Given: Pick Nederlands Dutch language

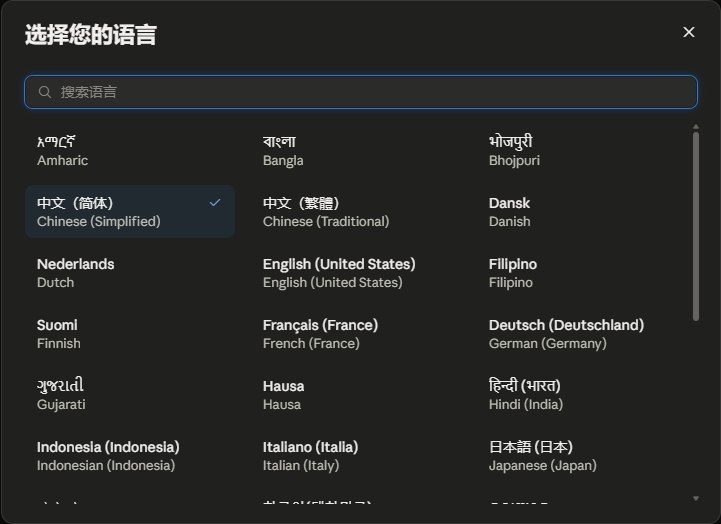Looking at the screenshot, I should (131, 273).
